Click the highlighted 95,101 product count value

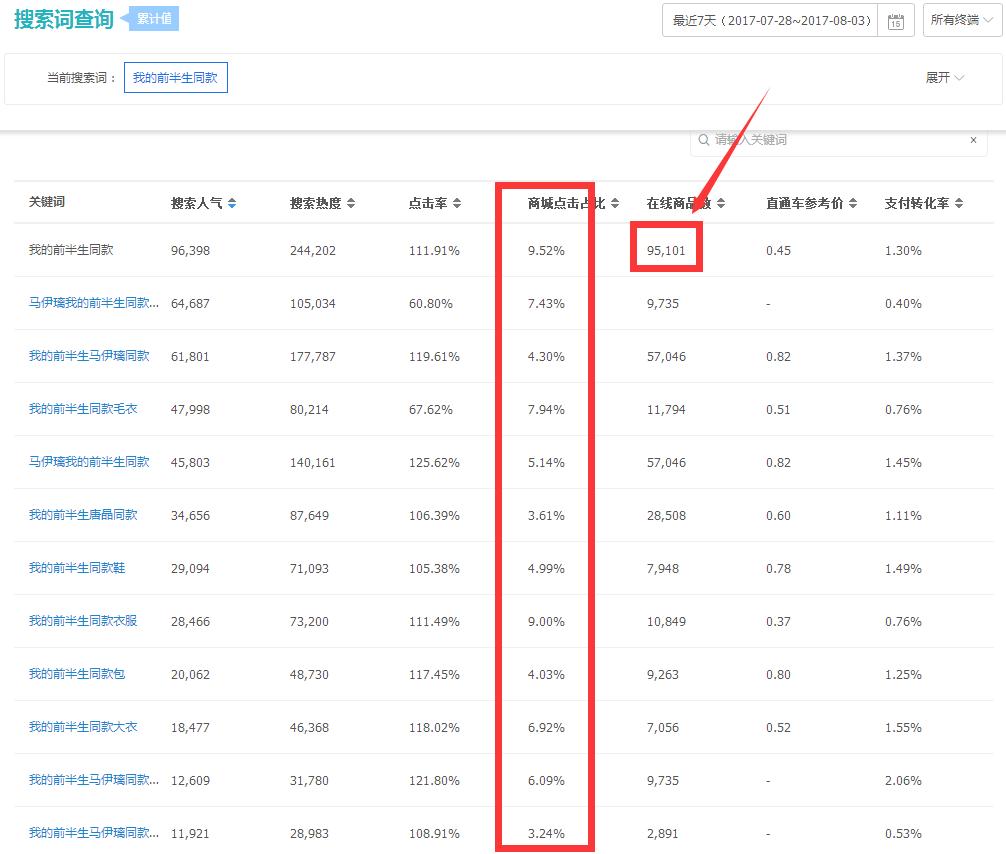666,250
